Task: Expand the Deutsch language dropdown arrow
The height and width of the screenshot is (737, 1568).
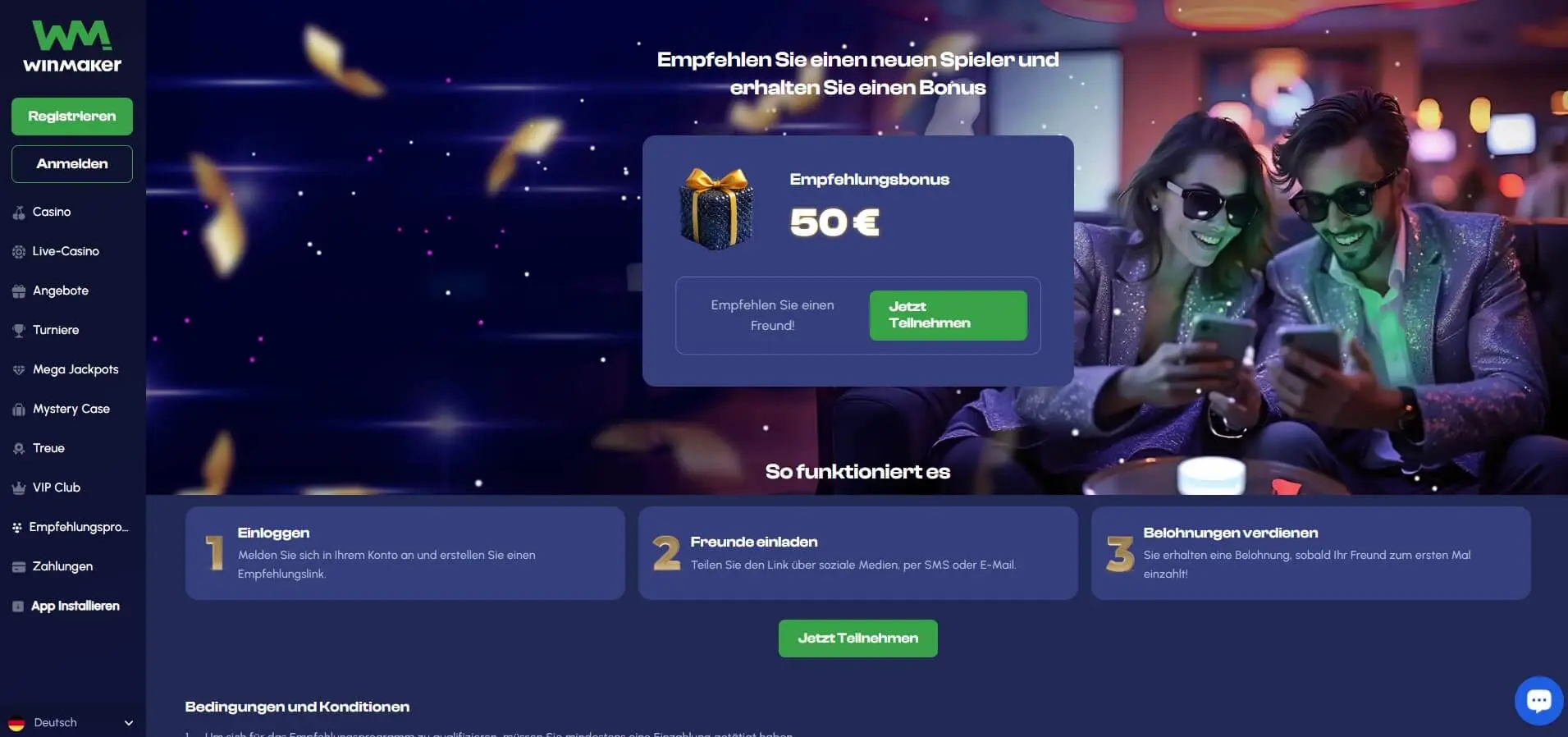Action: tap(129, 723)
